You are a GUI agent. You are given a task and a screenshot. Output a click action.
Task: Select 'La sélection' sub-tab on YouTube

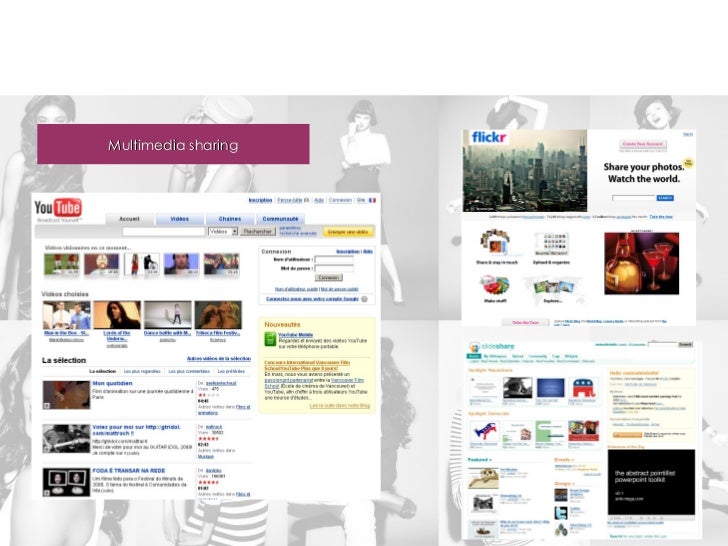tap(102, 371)
